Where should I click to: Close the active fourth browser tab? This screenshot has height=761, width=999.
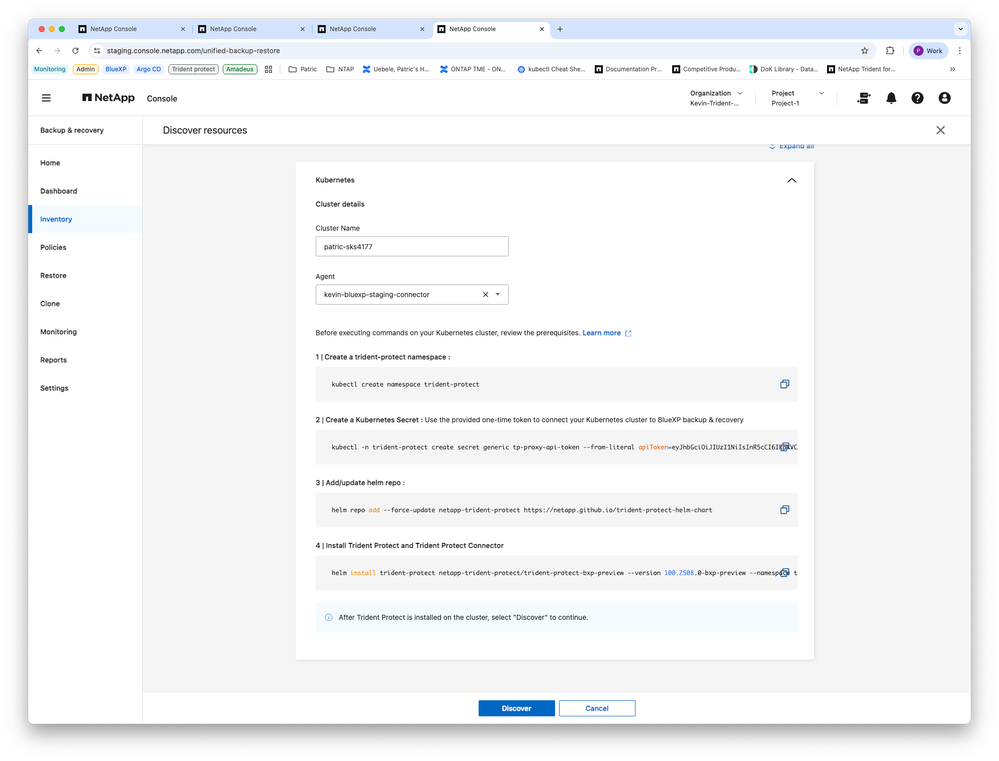pos(542,29)
